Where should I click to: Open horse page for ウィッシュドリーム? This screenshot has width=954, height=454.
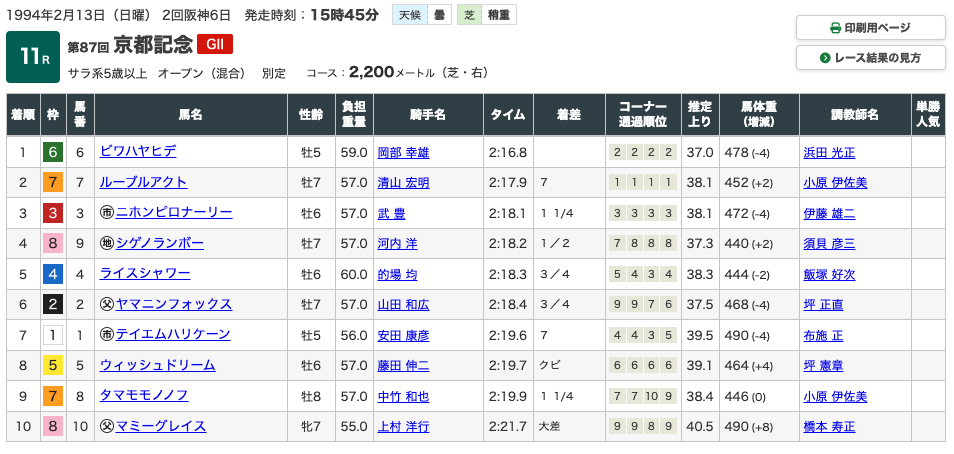150,365
